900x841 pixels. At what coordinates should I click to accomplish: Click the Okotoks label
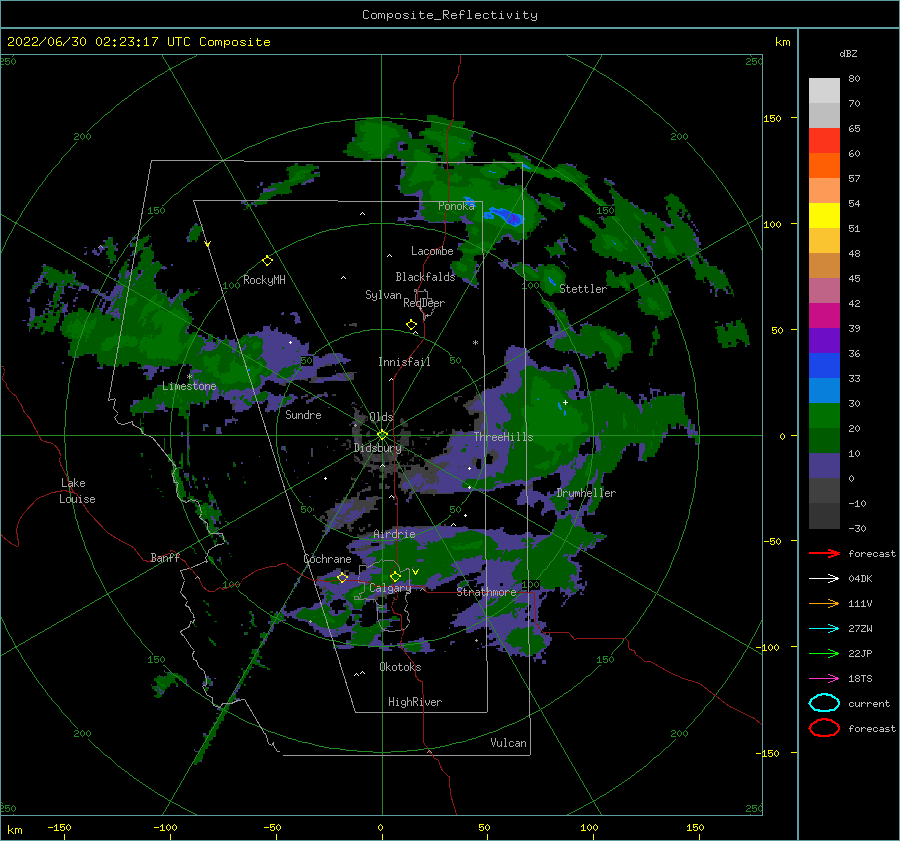click(x=400, y=667)
